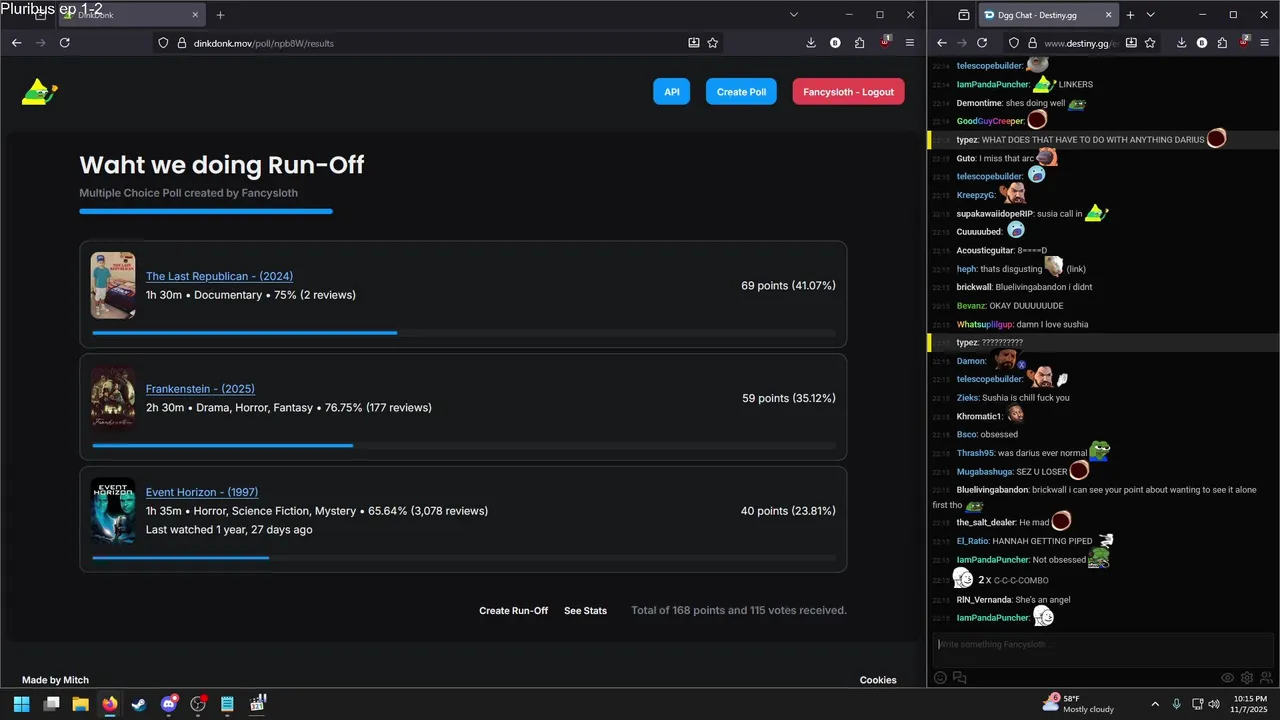Open the chat user list icon
This screenshot has height=720, width=1280.
(1266, 677)
